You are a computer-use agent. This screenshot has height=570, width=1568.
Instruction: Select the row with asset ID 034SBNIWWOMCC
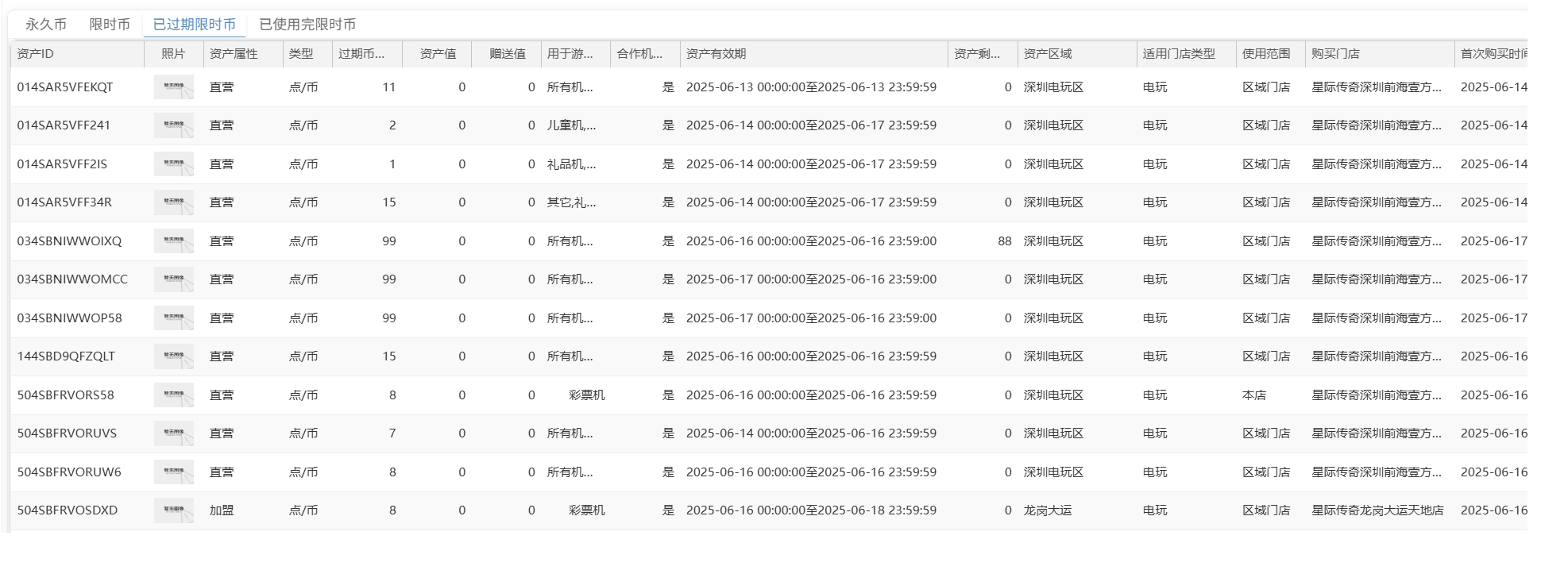(x=72, y=279)
